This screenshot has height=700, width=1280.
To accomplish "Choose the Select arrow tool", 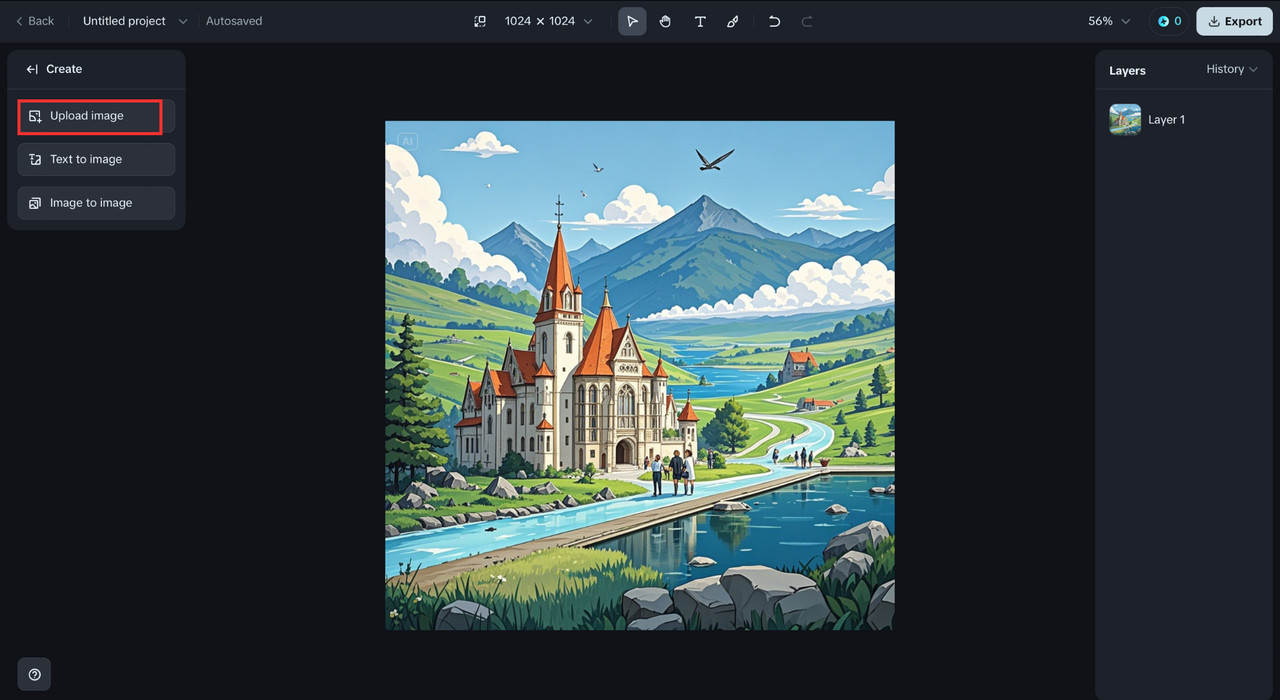I will (632, 21).
